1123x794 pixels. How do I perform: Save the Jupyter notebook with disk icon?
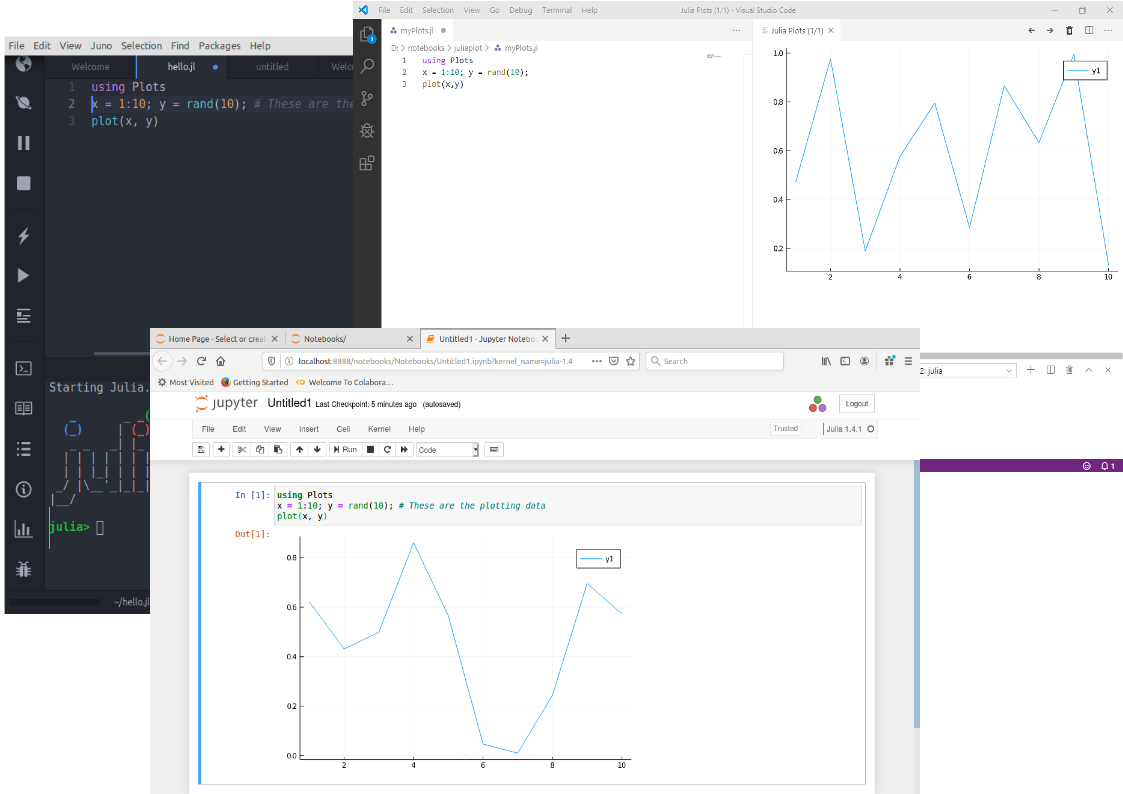(x=201, y=450)
